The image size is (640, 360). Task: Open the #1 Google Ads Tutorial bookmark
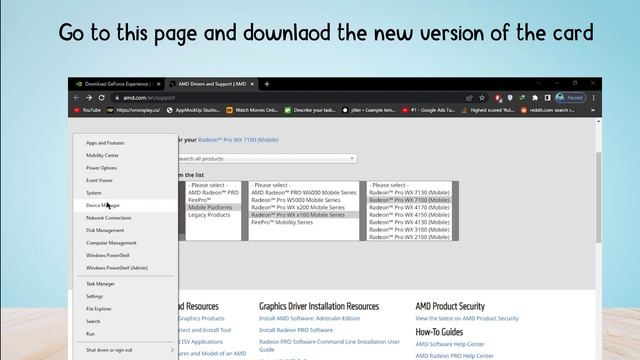[x=428, y=110]
